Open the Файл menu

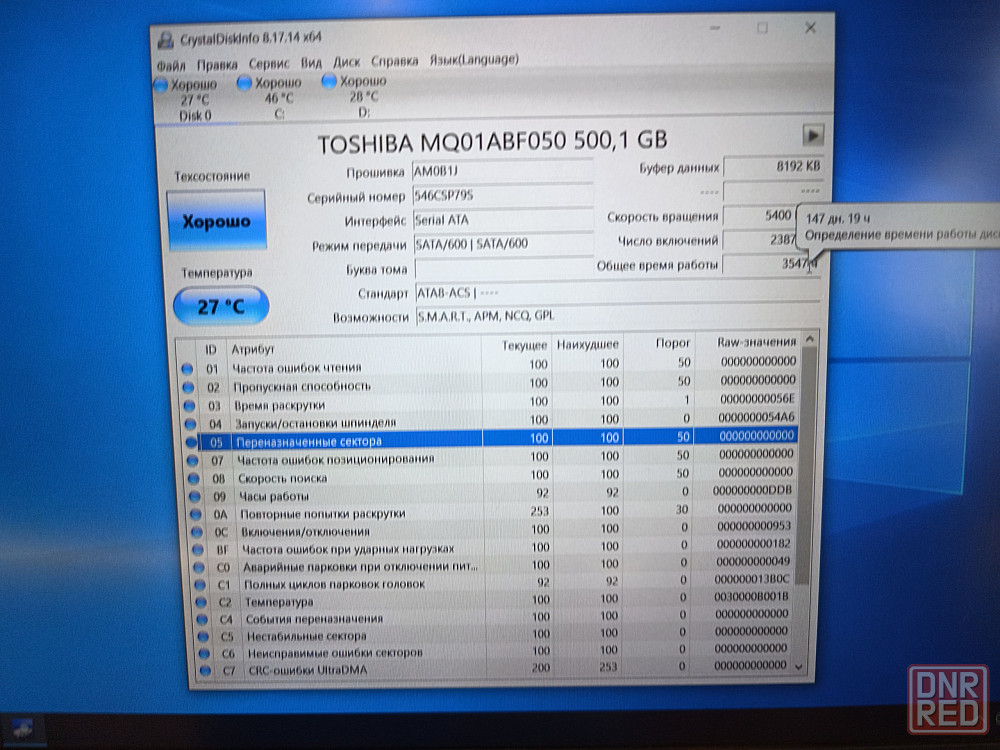click(171, 65)
